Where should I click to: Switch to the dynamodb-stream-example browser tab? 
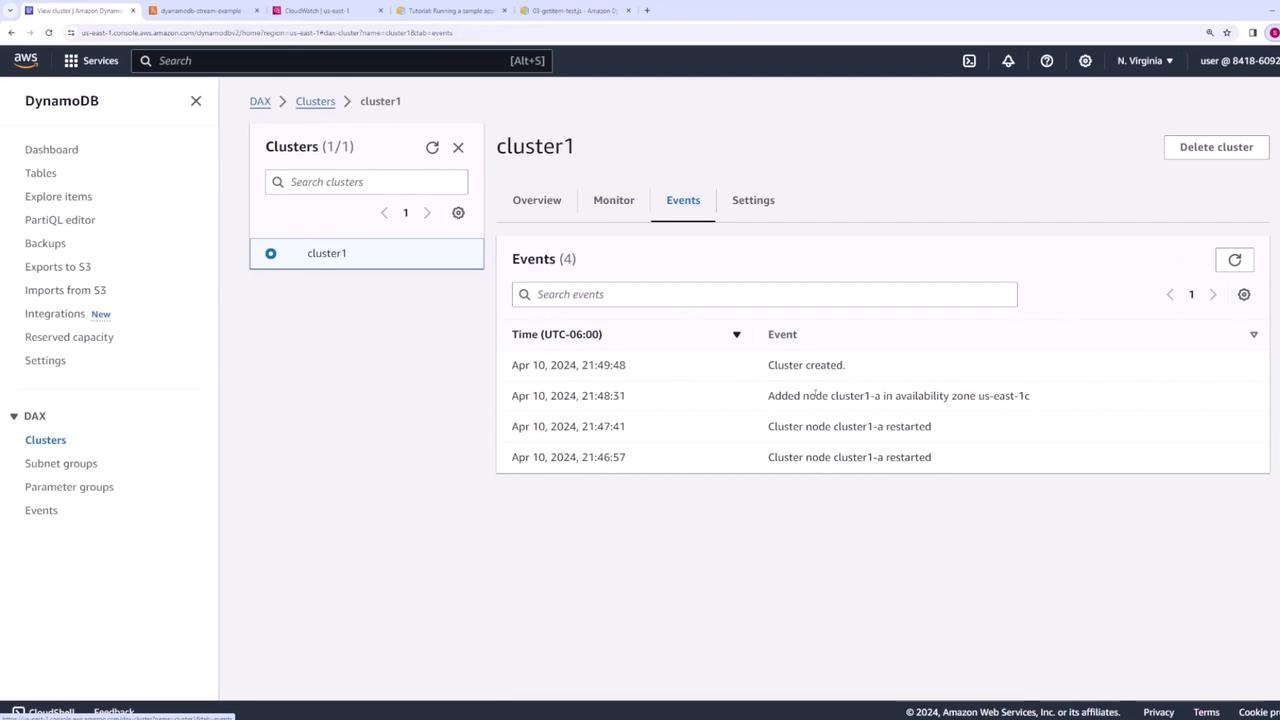201,11
